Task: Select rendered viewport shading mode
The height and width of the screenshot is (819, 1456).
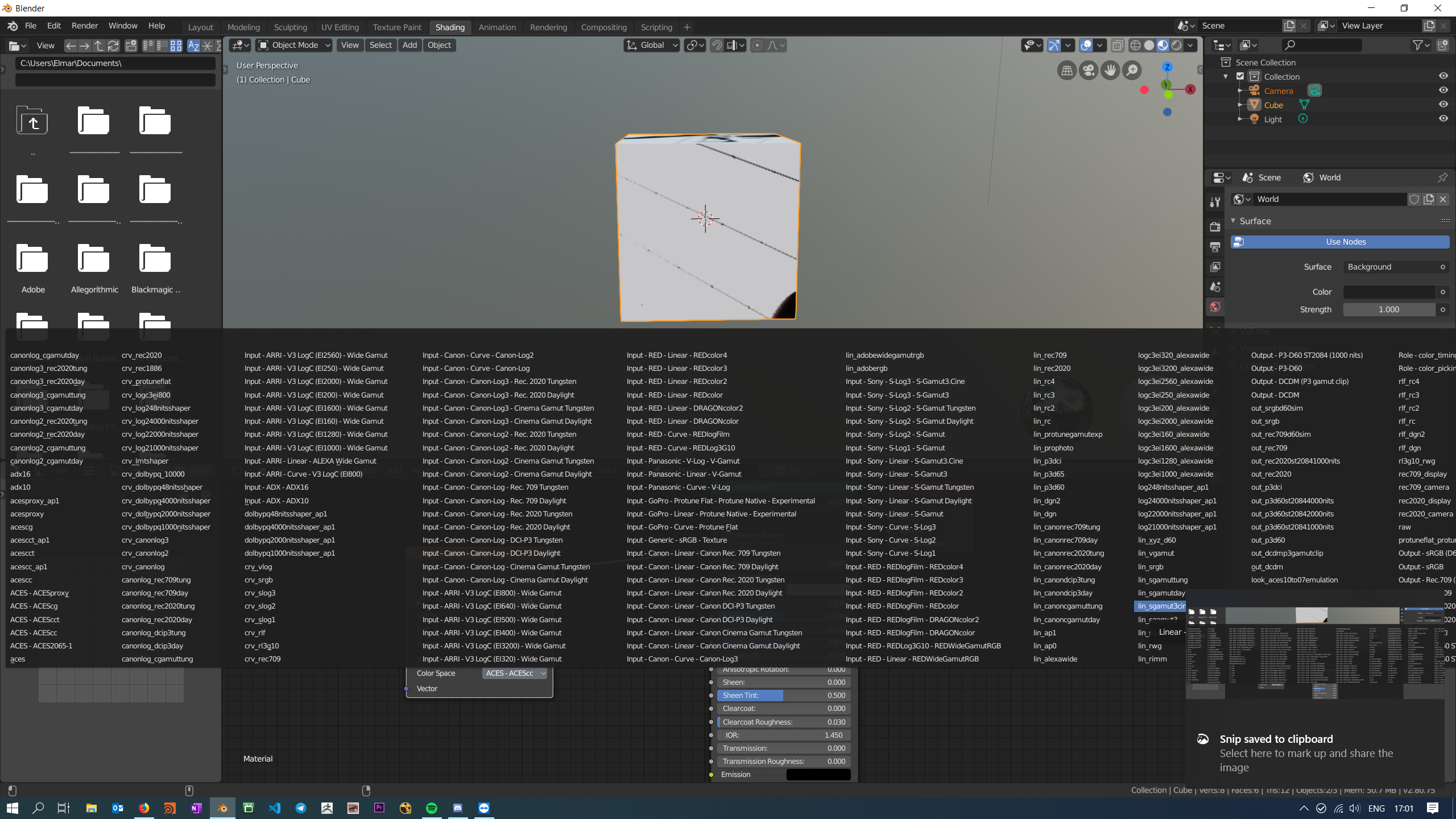Action: (1177, 45)
